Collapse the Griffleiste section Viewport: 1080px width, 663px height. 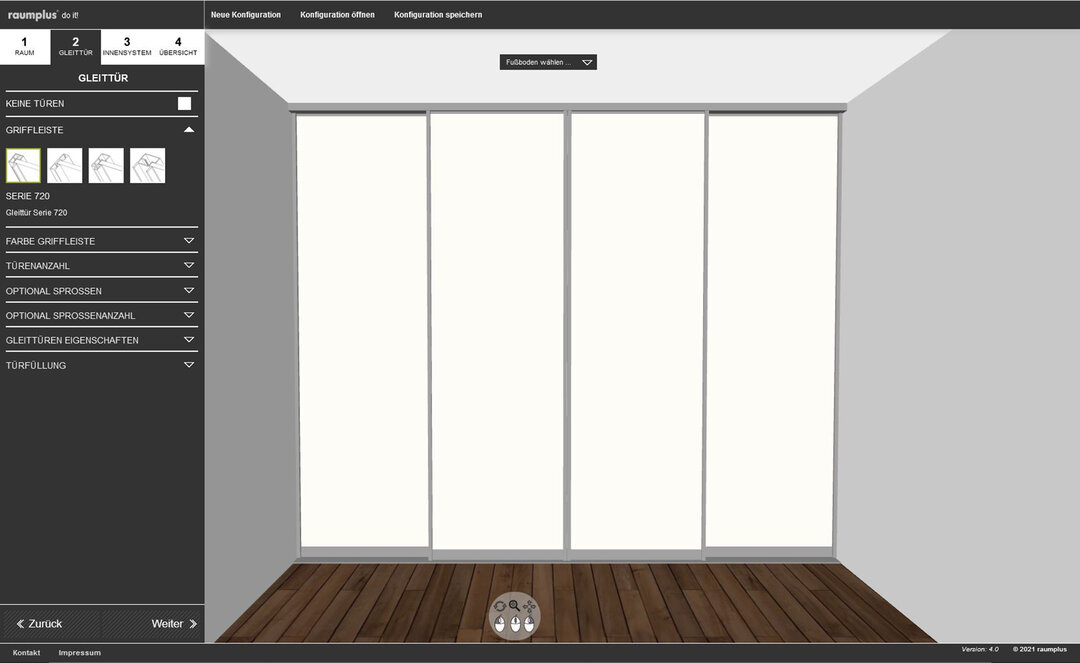tap(102, 129)
